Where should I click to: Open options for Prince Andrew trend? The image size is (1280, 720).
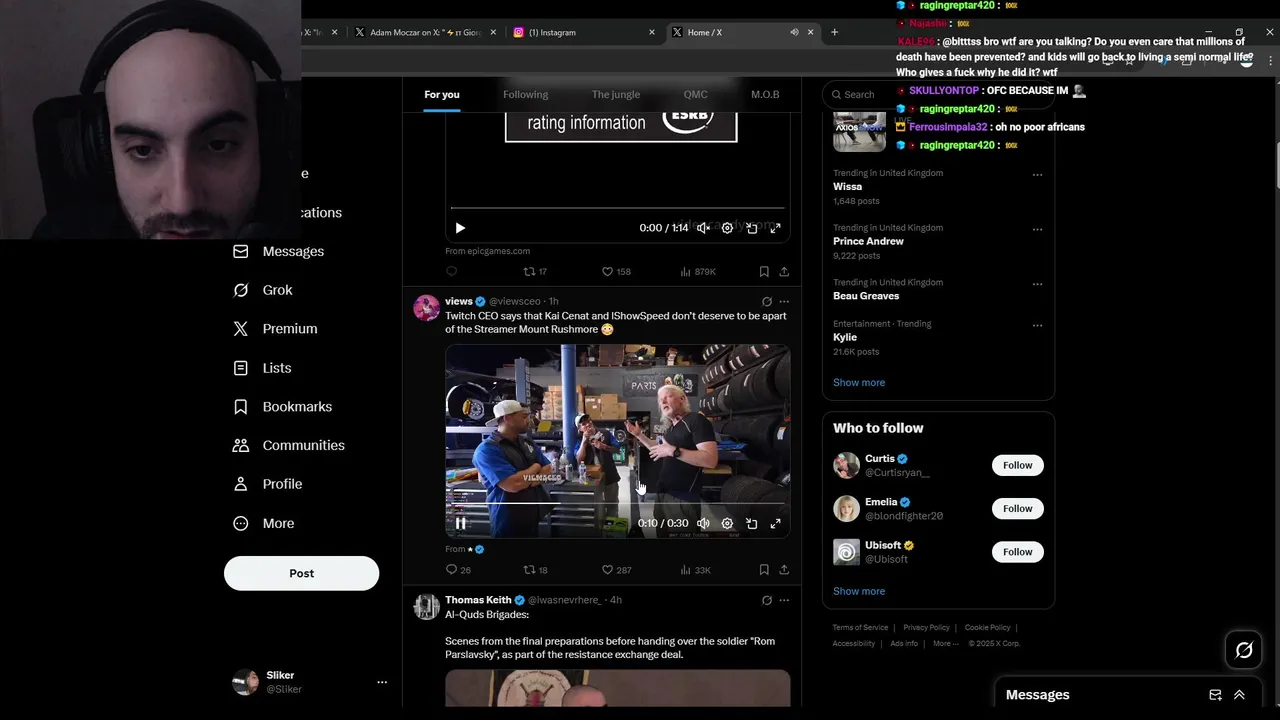click(x=1037, y=229)
